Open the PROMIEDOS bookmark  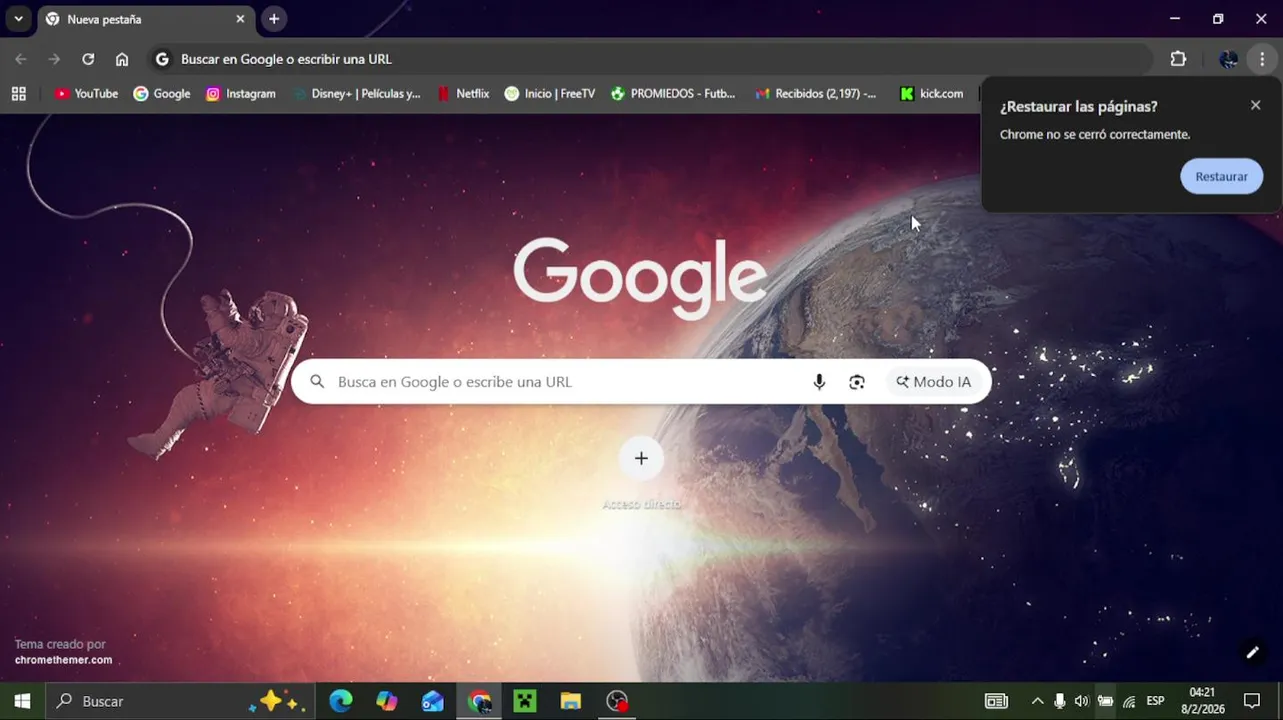tap(673, 93)
